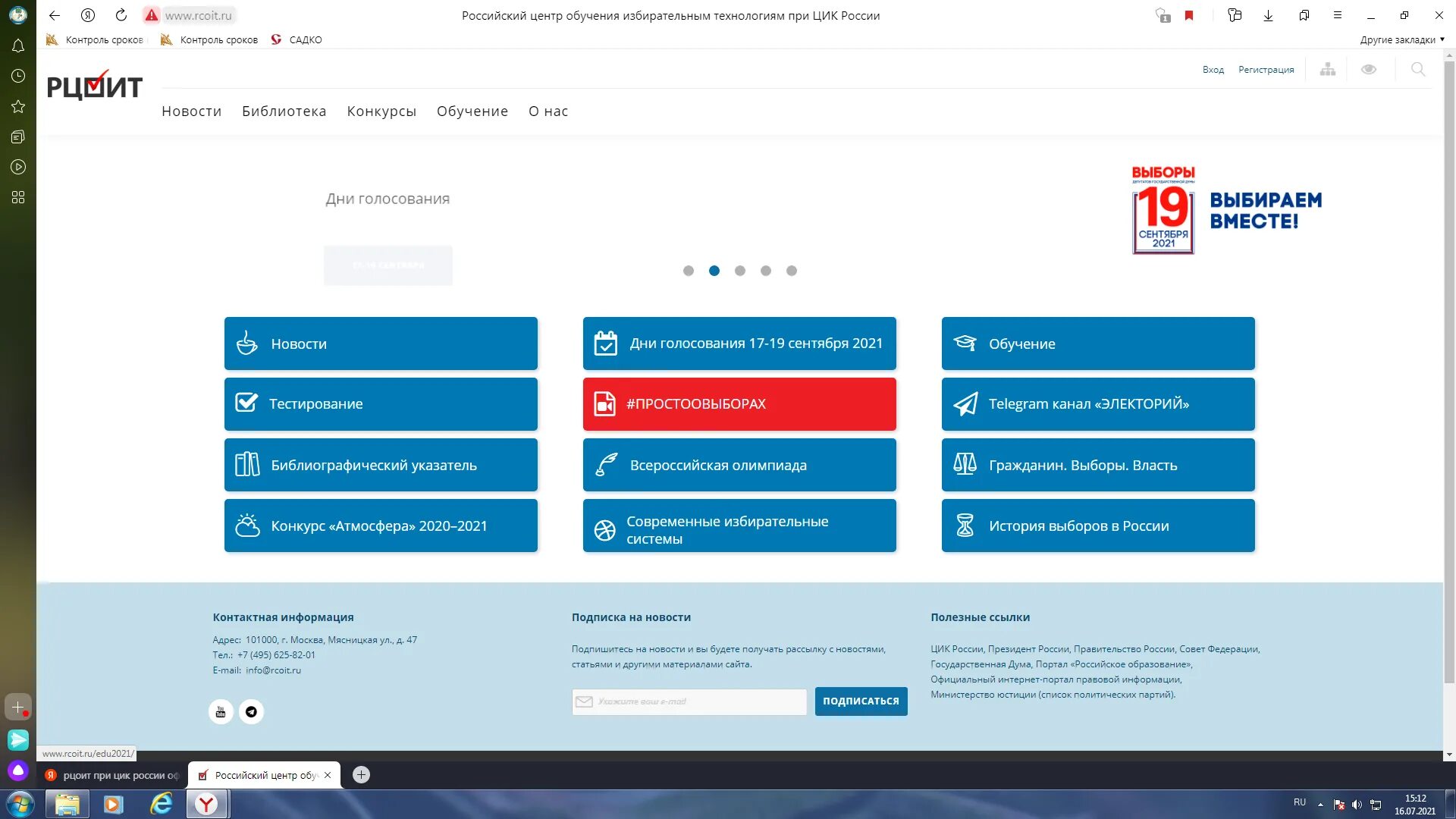
Task: Open the Yandex home icon in the toolbar
Action: (x=88, y=15)
